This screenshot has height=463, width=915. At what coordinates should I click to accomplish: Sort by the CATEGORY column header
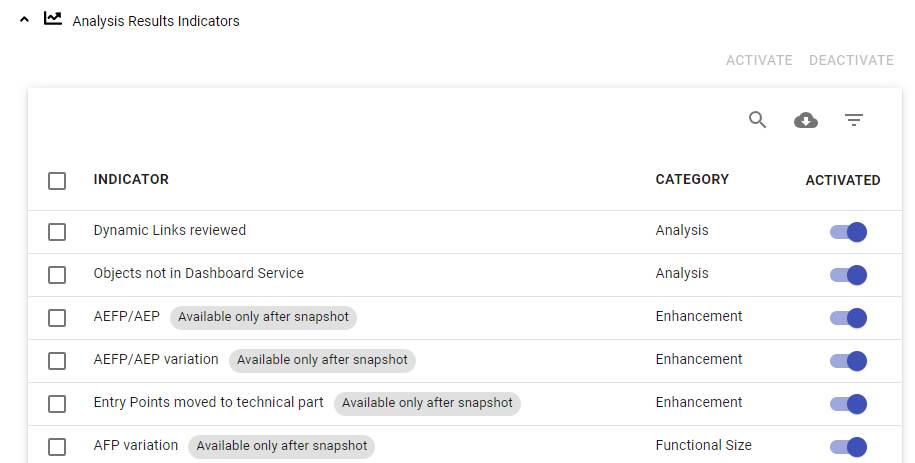pos(692,180)
